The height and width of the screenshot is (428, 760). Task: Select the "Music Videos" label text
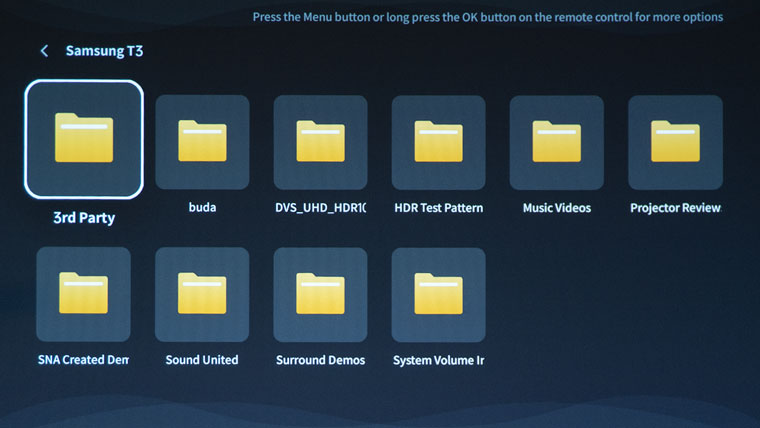556,208
